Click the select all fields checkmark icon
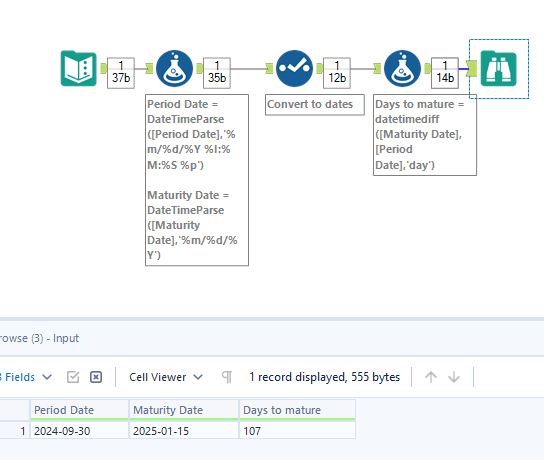 click(x=73, y=377)
